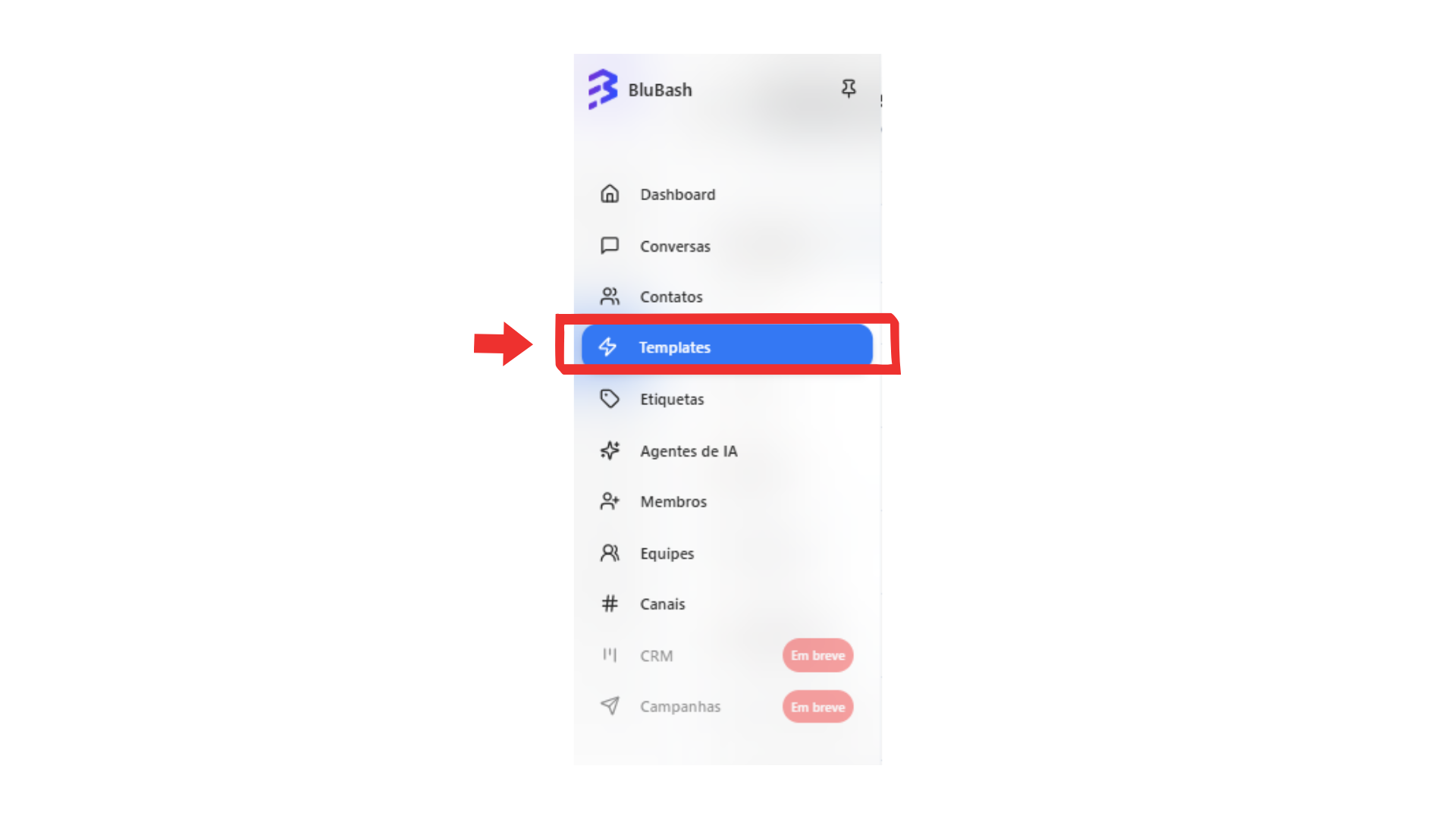This screenshot has width=1456, height=819.
Task: Click the Membros add-user icon
Action: pyautogui.click(x=610, y=501)
